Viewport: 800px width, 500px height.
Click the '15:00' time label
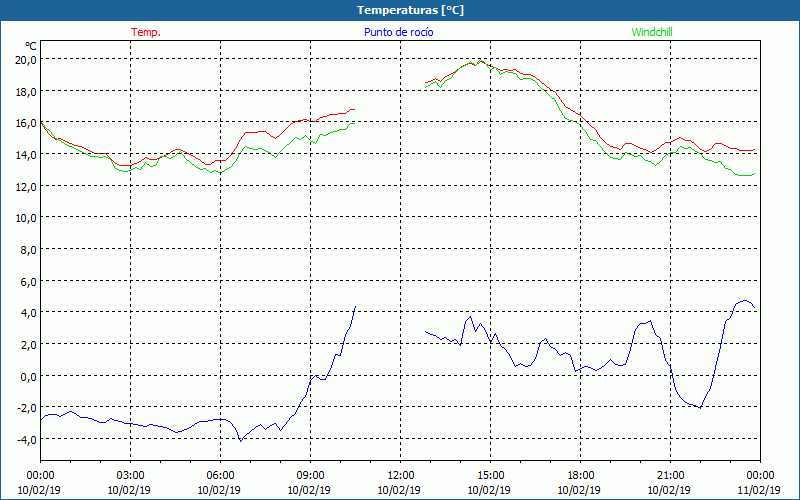tap(490, 476)
